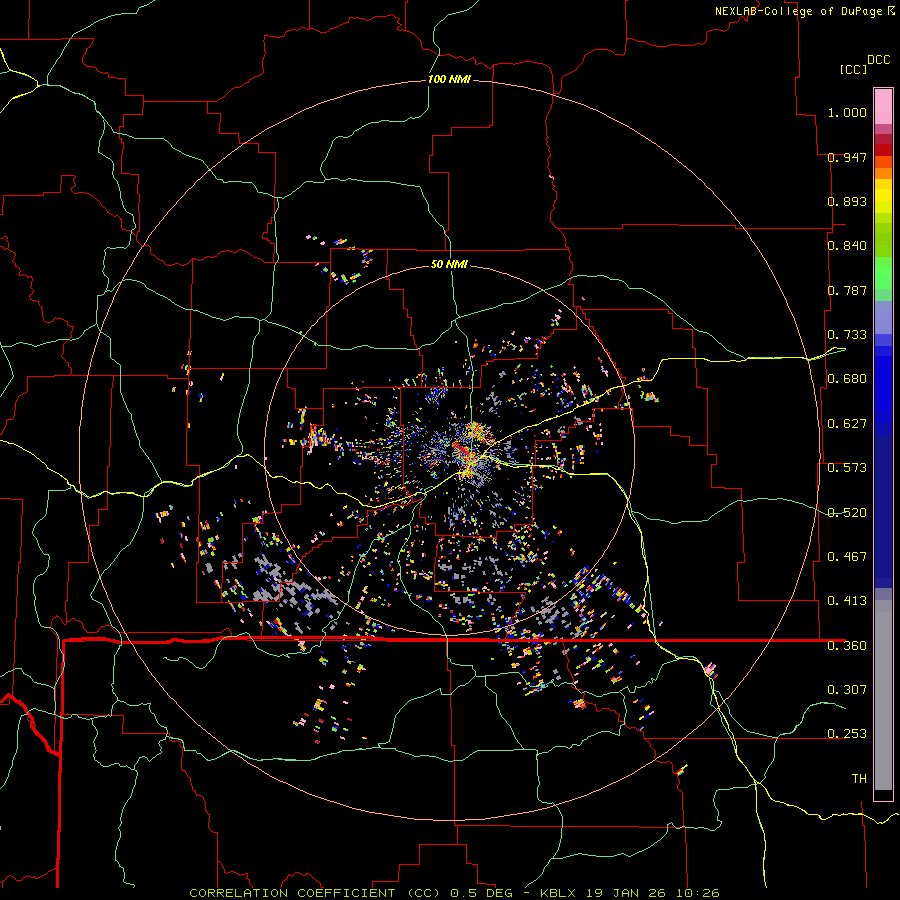
Task: Click the pink segment of the color bar
Action: [x=883, y=107]
